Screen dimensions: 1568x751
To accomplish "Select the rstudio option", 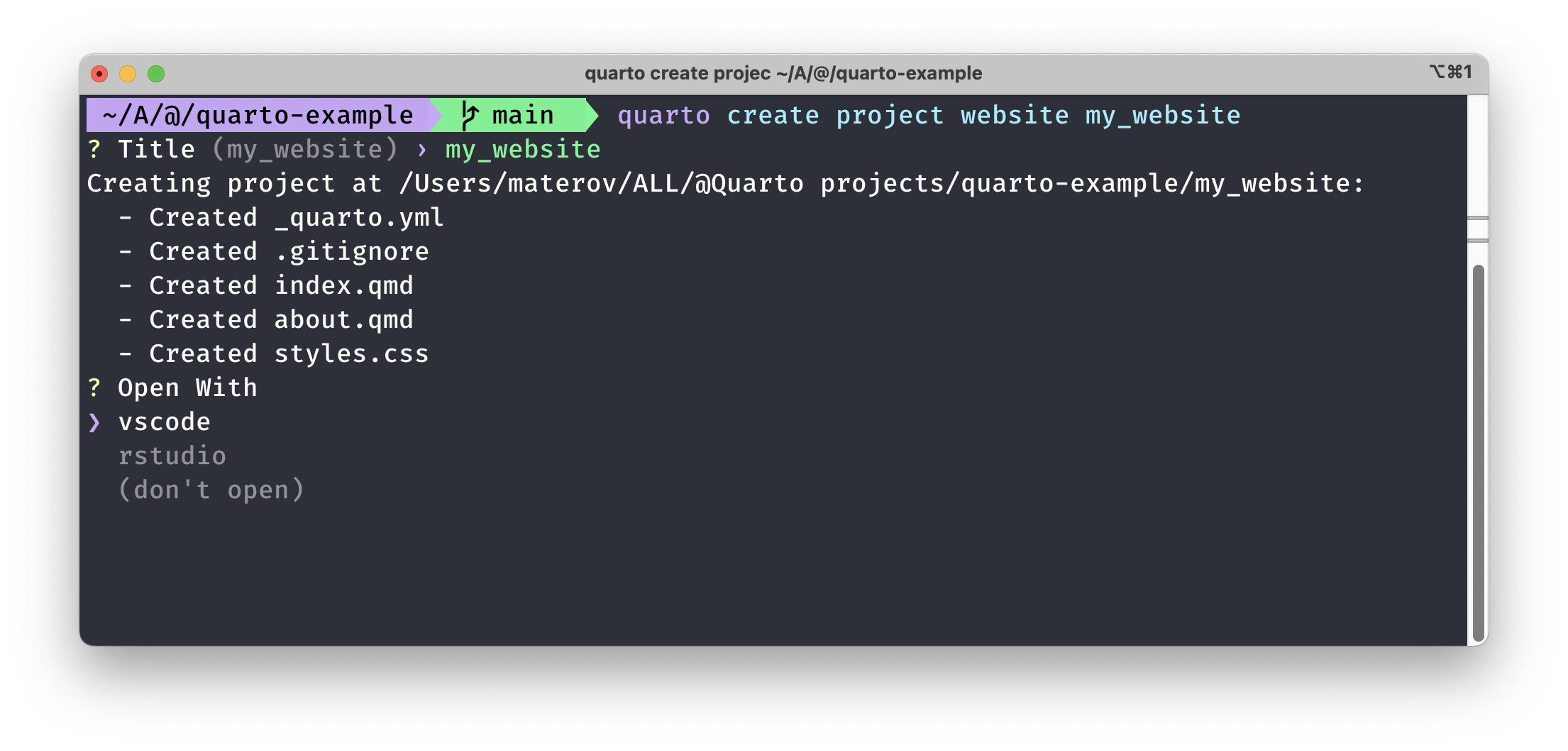I will pos(172,456).
